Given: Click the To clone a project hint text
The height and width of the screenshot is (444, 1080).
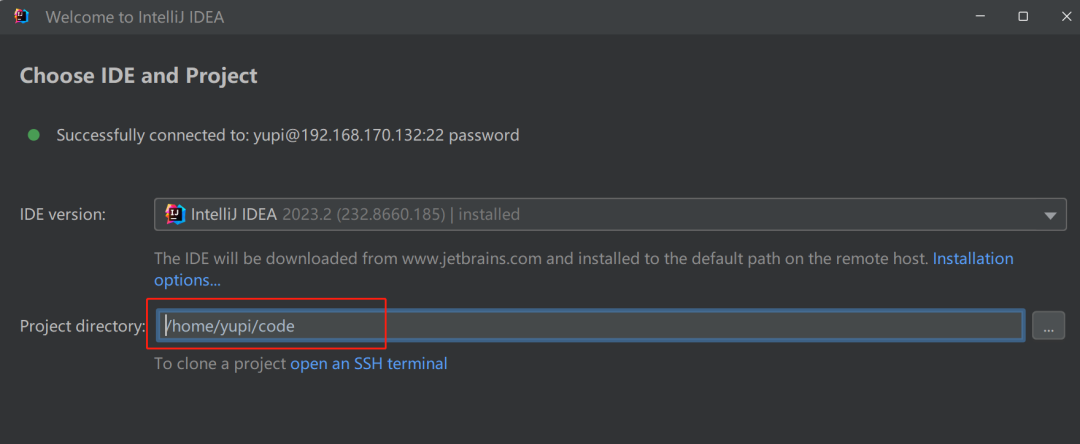Looking at the screenshot, I should click(220, 364).
